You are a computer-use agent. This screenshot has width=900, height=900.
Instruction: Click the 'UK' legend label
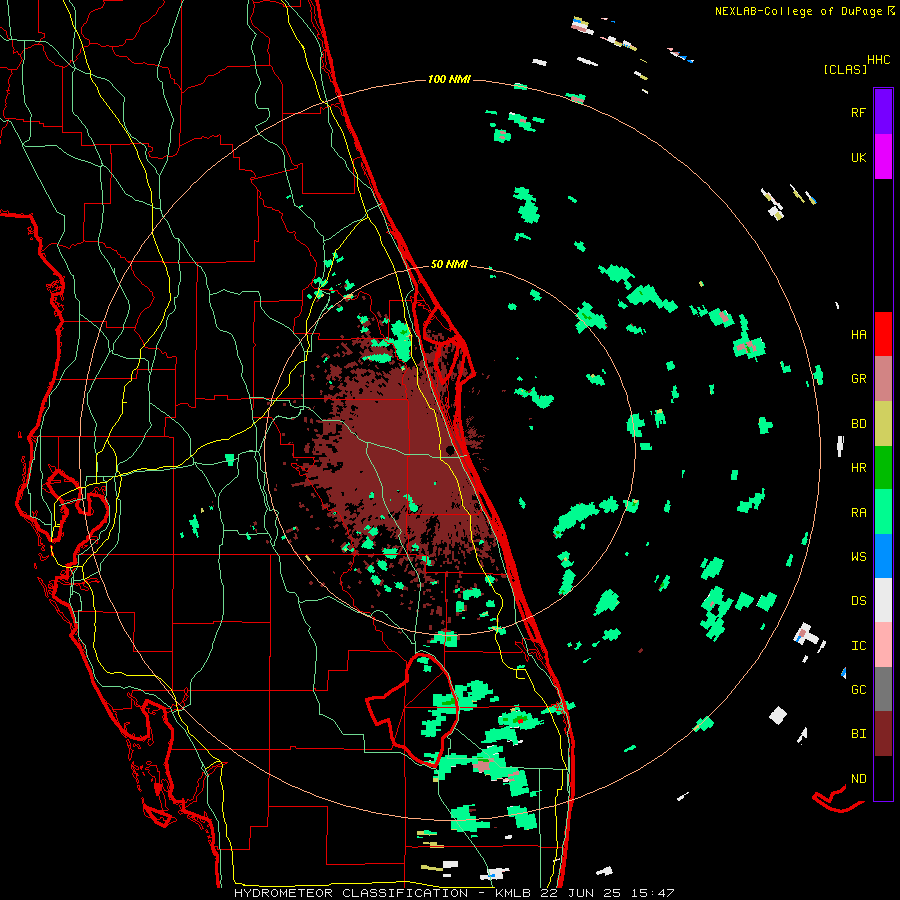(858, 157)
